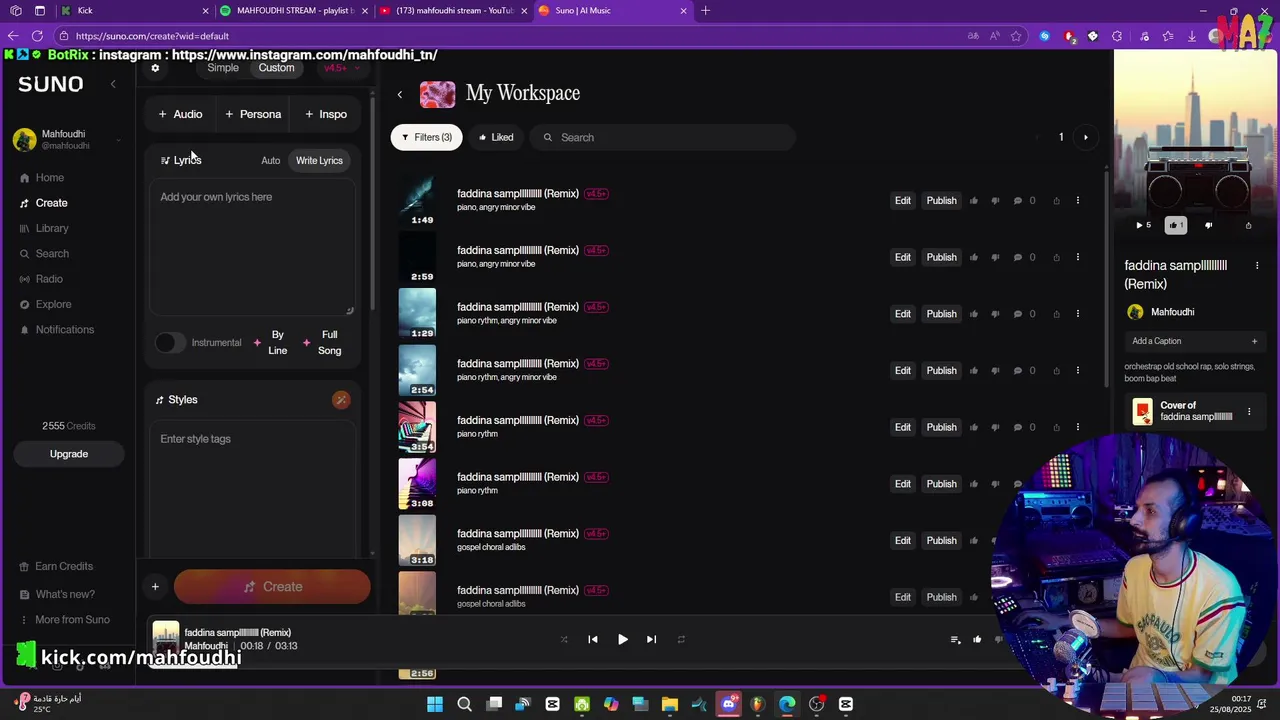Switch to the Kick browser tab
Screen dimensions: 1280x720
(135, 11)
